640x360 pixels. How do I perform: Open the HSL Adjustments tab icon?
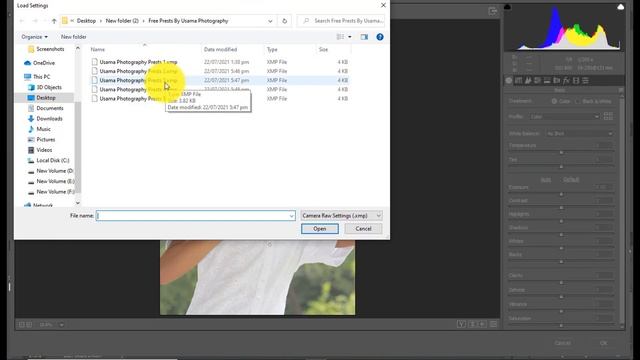(x=538, y=80)
